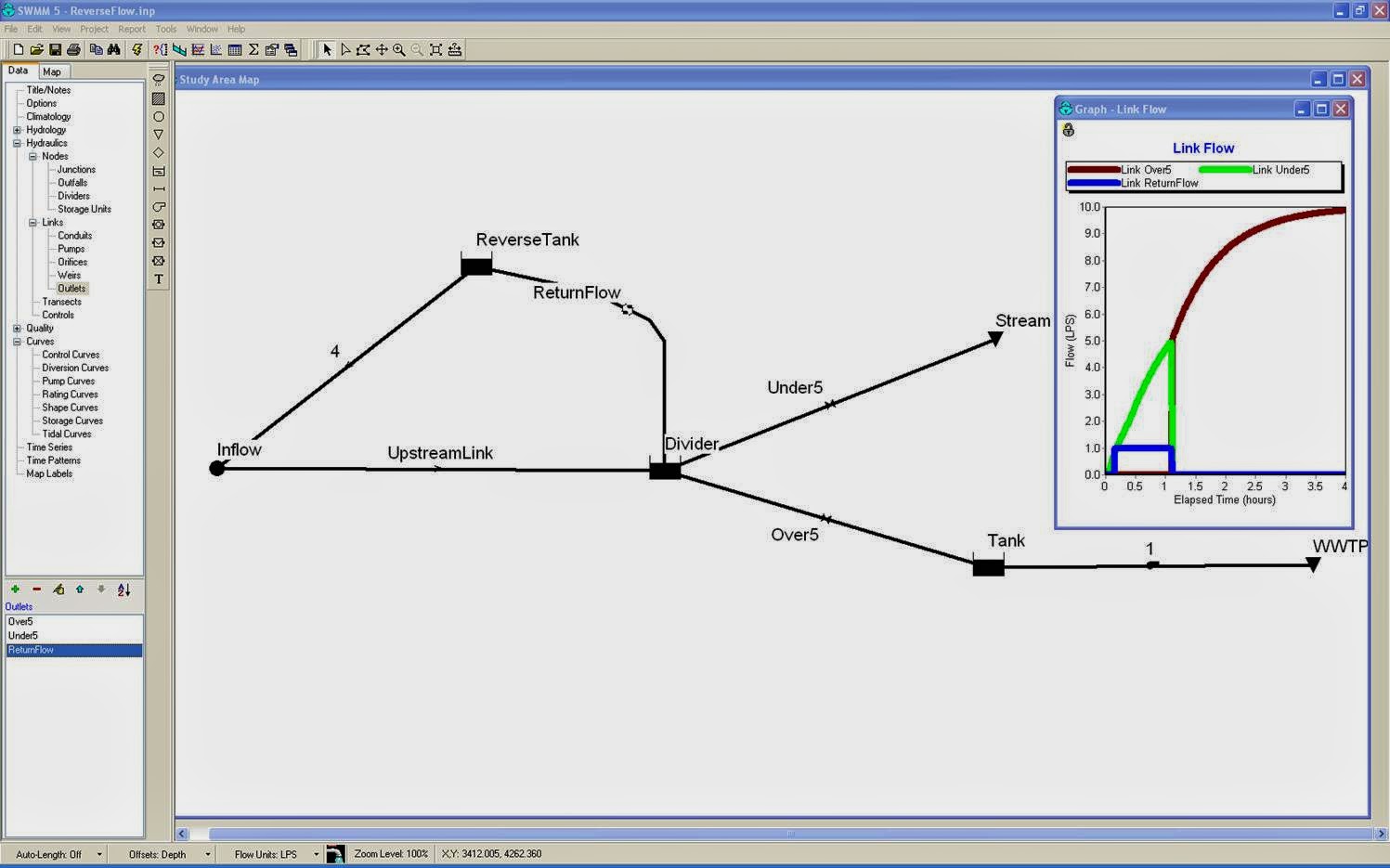Open the Project menu
This screenshot has width=1390, height=868.
tap(94, 29)
